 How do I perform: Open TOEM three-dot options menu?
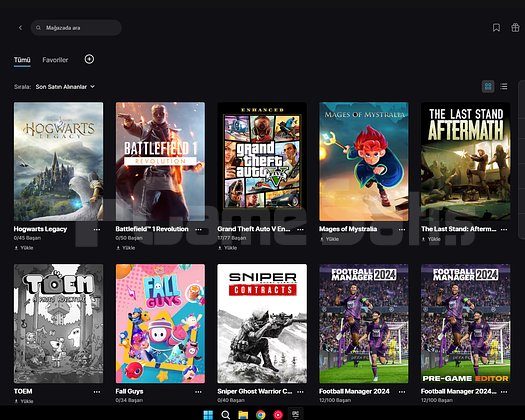pyautogui.click(x=97, y=392)
